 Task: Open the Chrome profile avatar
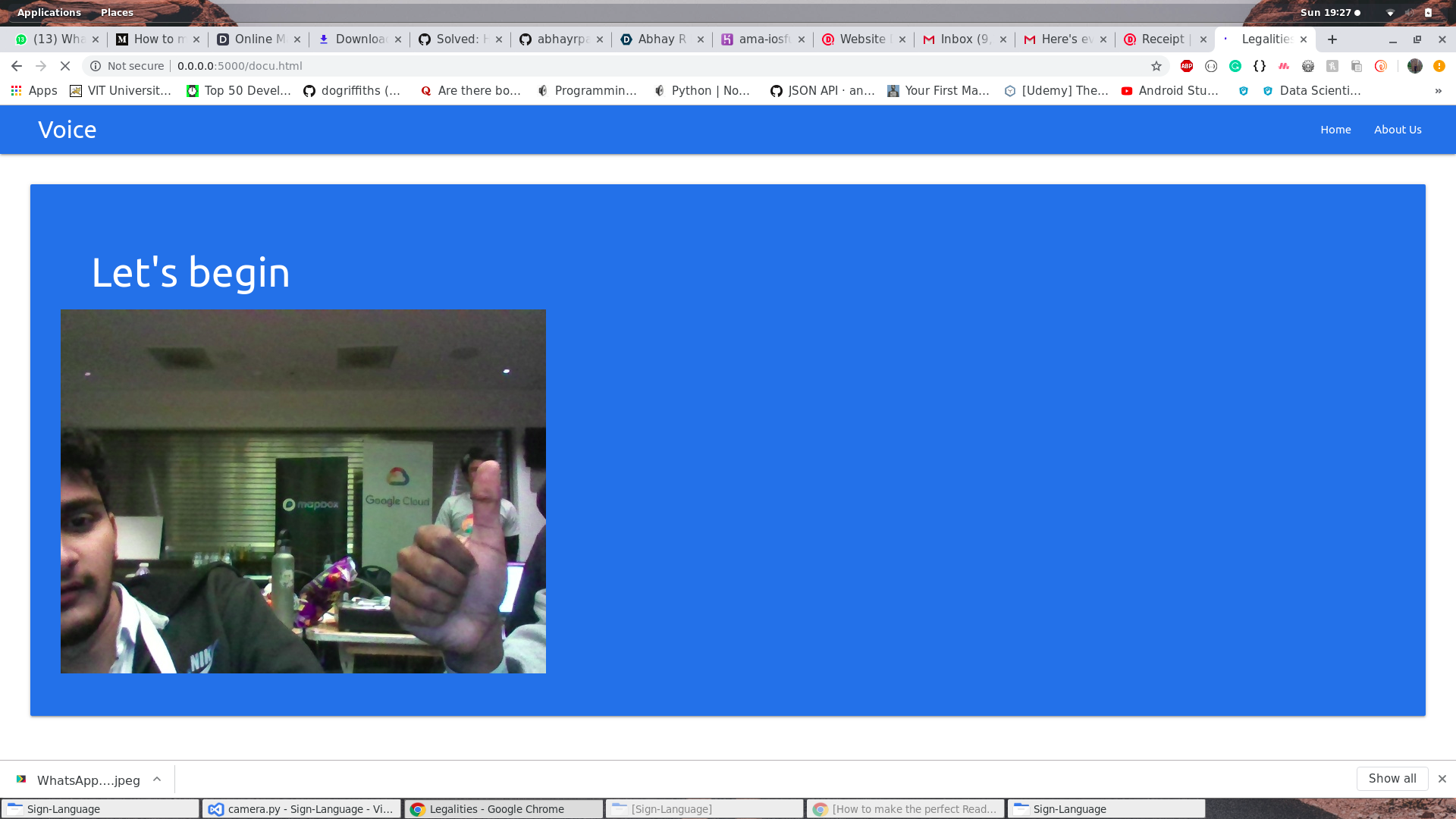pos(1415,66)
